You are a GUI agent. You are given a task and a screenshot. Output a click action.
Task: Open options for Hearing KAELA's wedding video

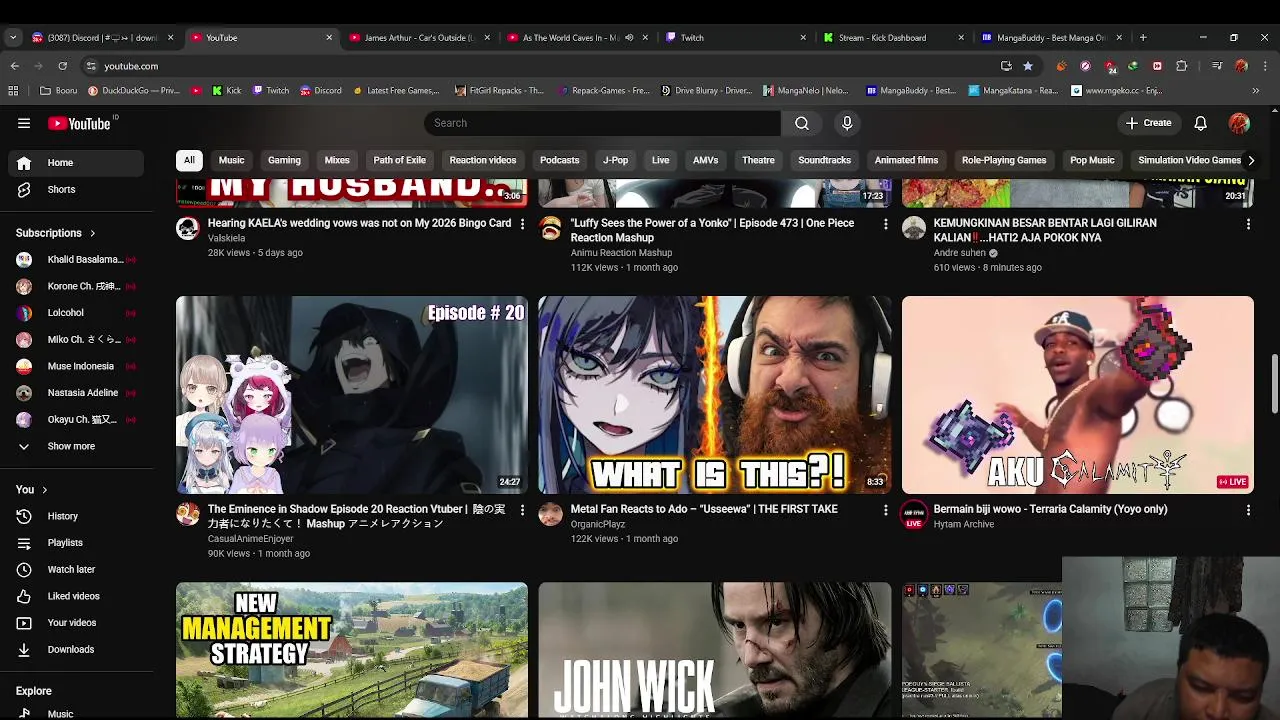click(x=522, y=224)
